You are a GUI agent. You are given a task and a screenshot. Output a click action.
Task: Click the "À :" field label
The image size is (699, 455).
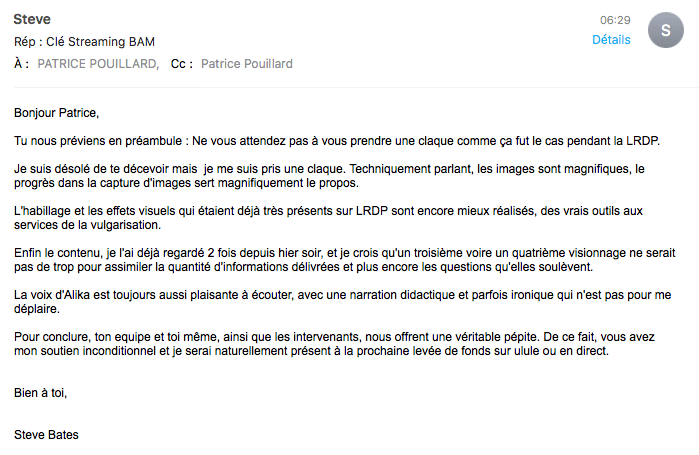pos(21,64)
